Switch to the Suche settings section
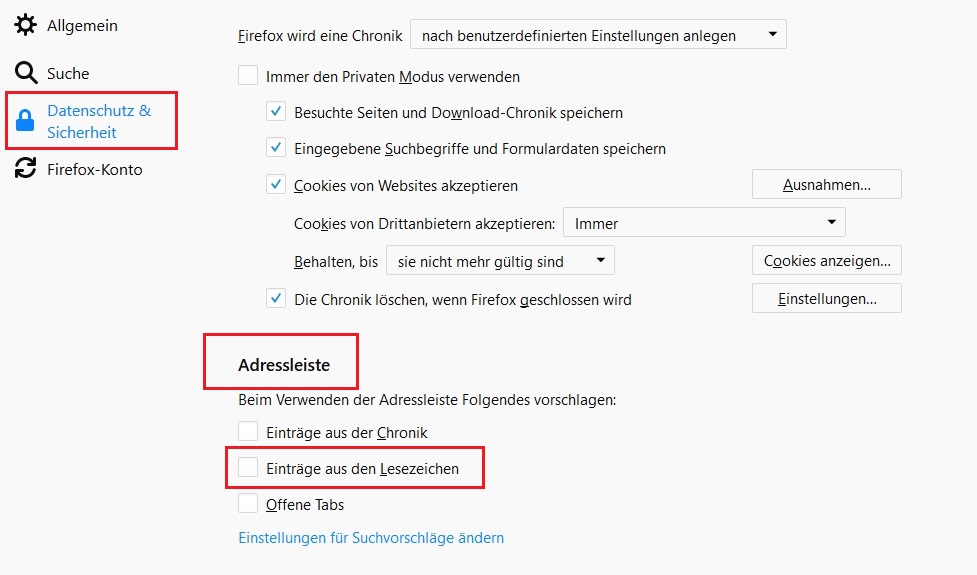The width and height of the screenshot is (977, 575). pos(68,73)
